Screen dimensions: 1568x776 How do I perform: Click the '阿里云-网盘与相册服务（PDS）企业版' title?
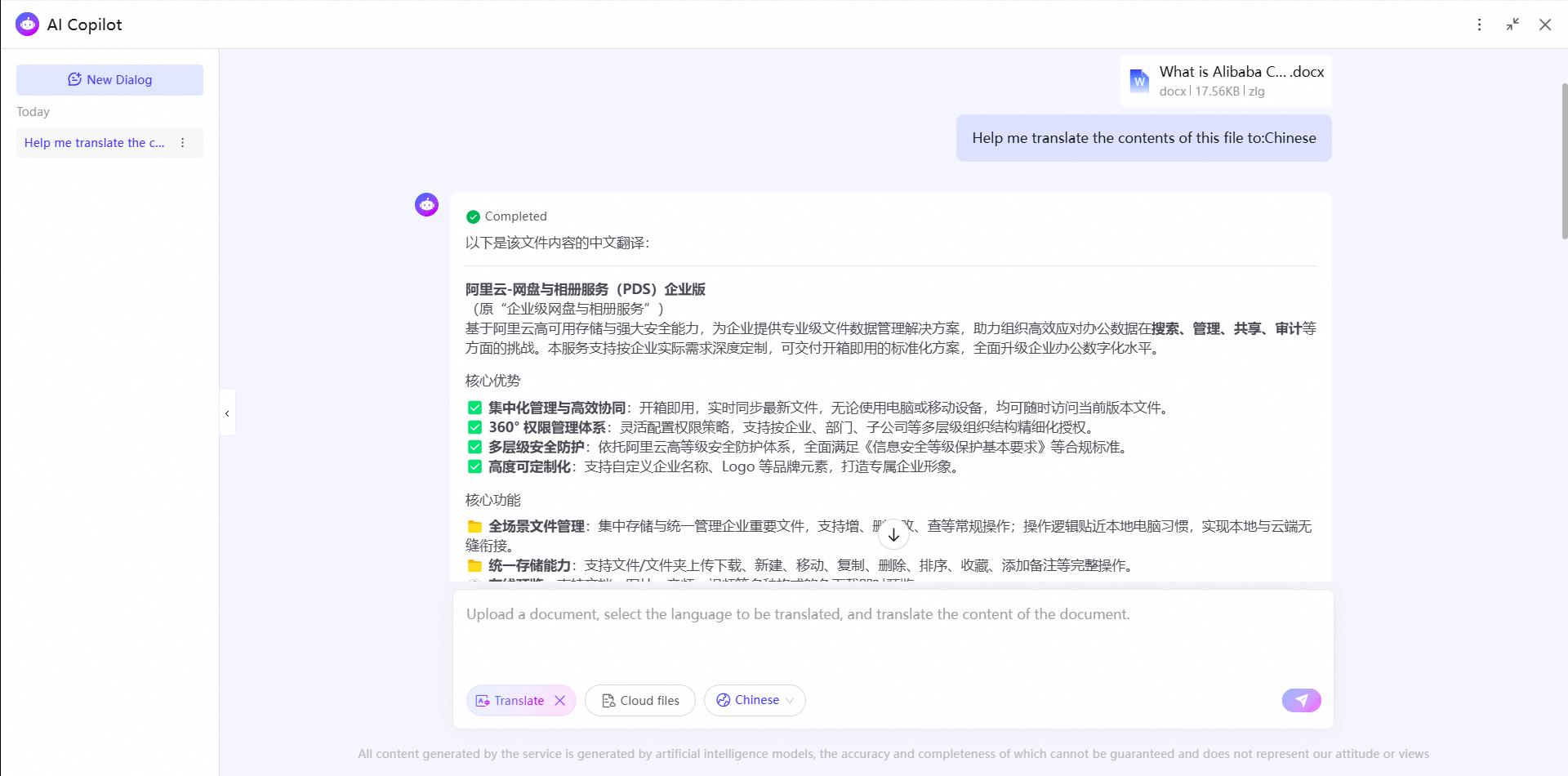click(585, 289)
